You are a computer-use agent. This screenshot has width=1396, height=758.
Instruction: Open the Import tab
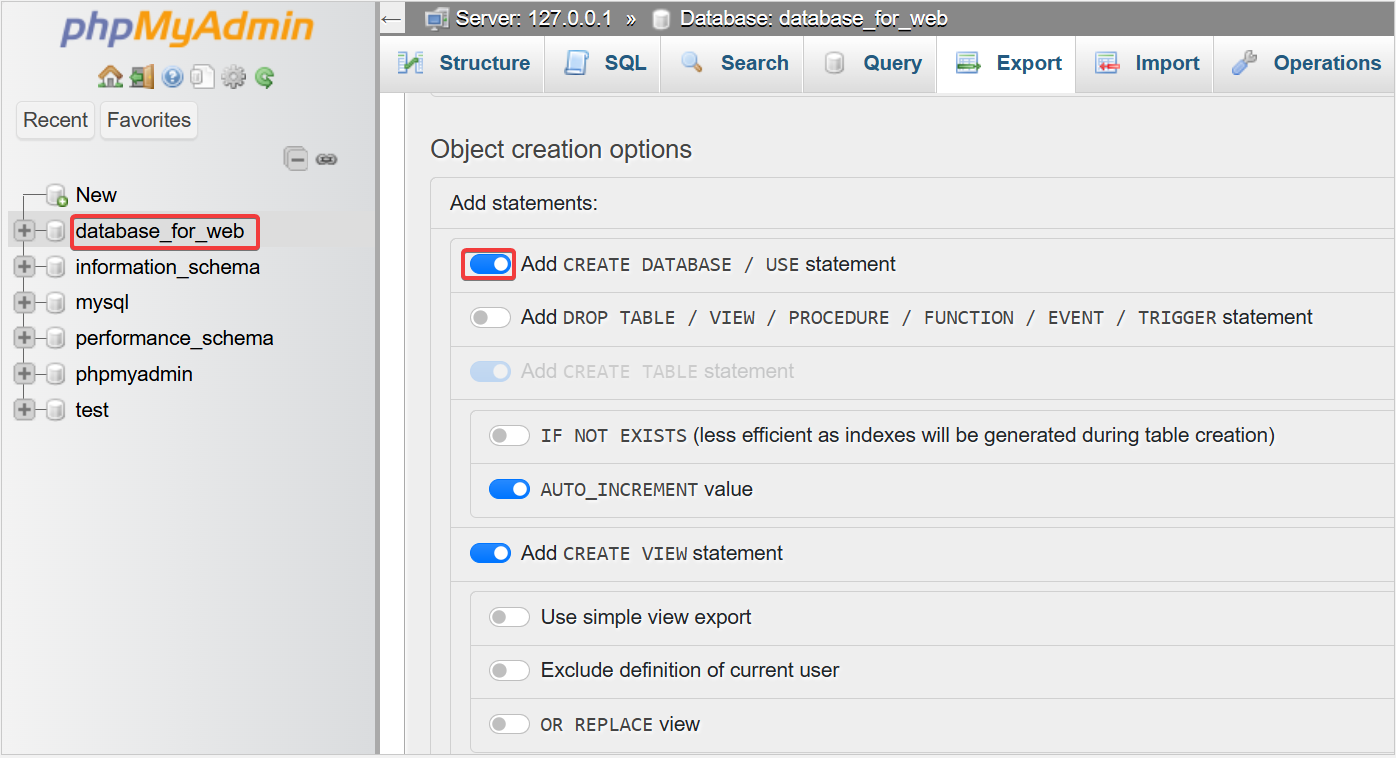[x=1146, y=63]
